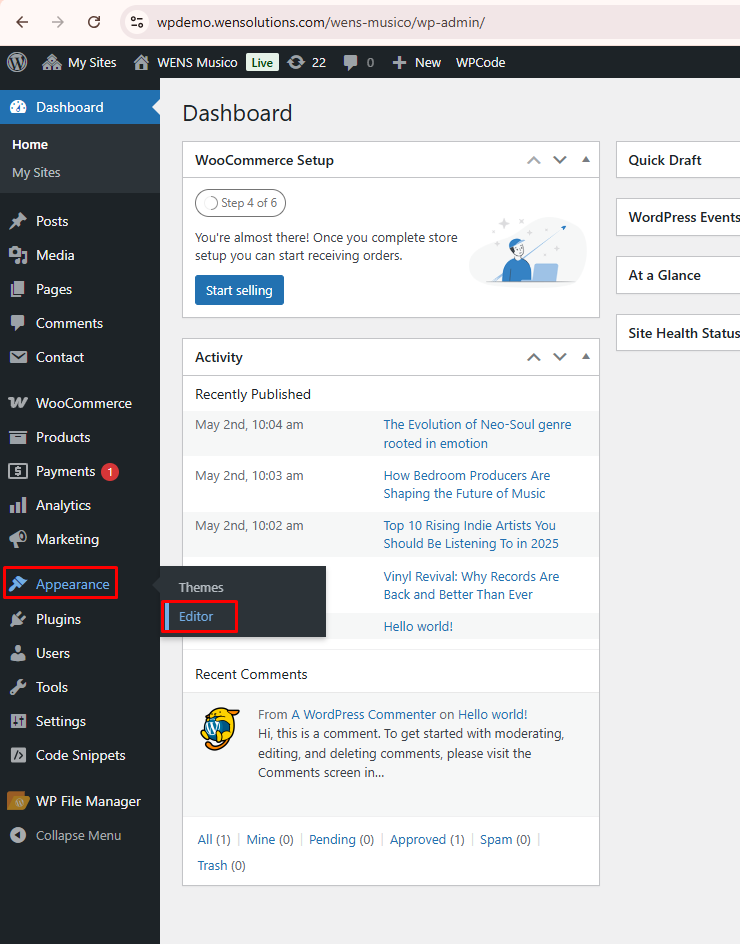Open Marketing from the sidebar

pyautogui.click(x=80, y=539)
